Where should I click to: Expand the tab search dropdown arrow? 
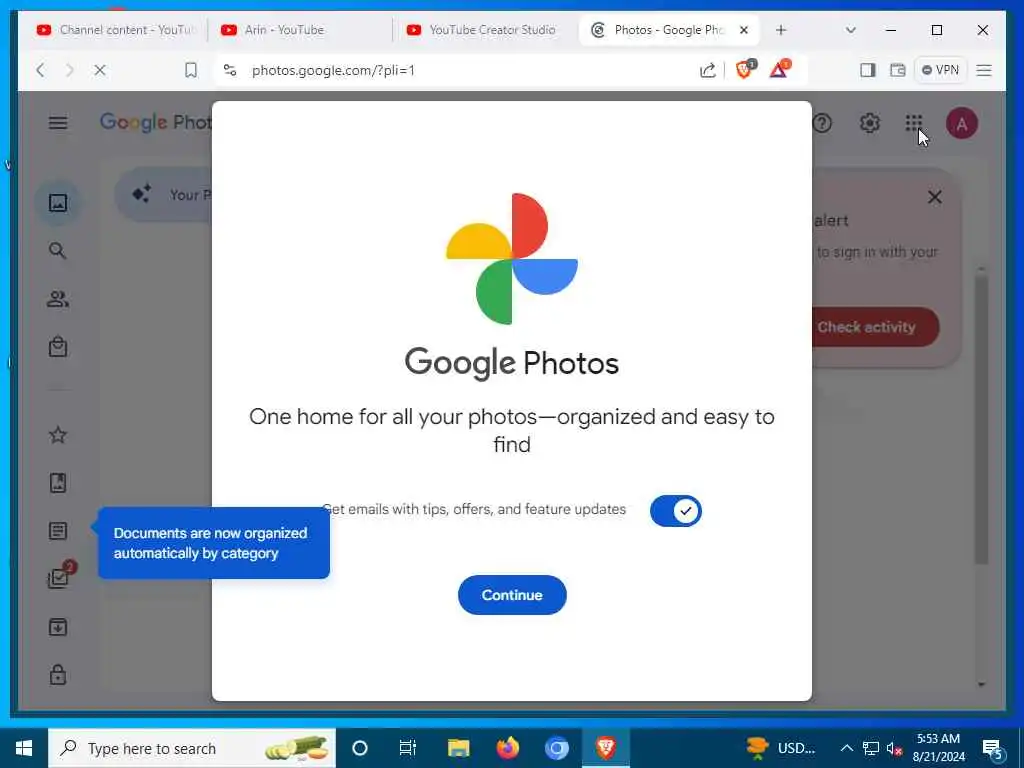(850, 30)
